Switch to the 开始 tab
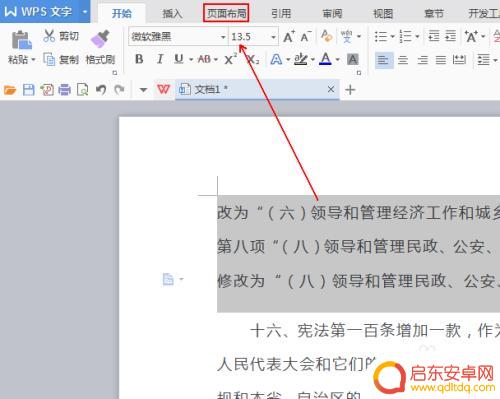Image resolution: width=500 pixels, height=399 pixels. [122, 13]
